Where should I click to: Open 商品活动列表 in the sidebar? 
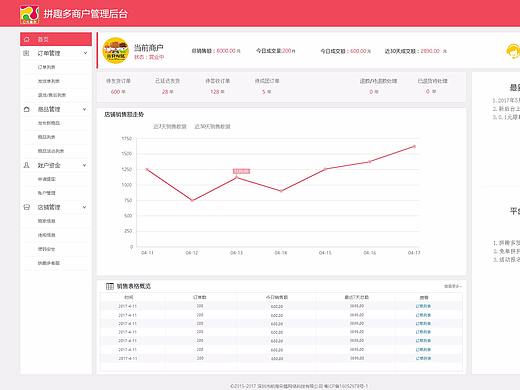51,151
